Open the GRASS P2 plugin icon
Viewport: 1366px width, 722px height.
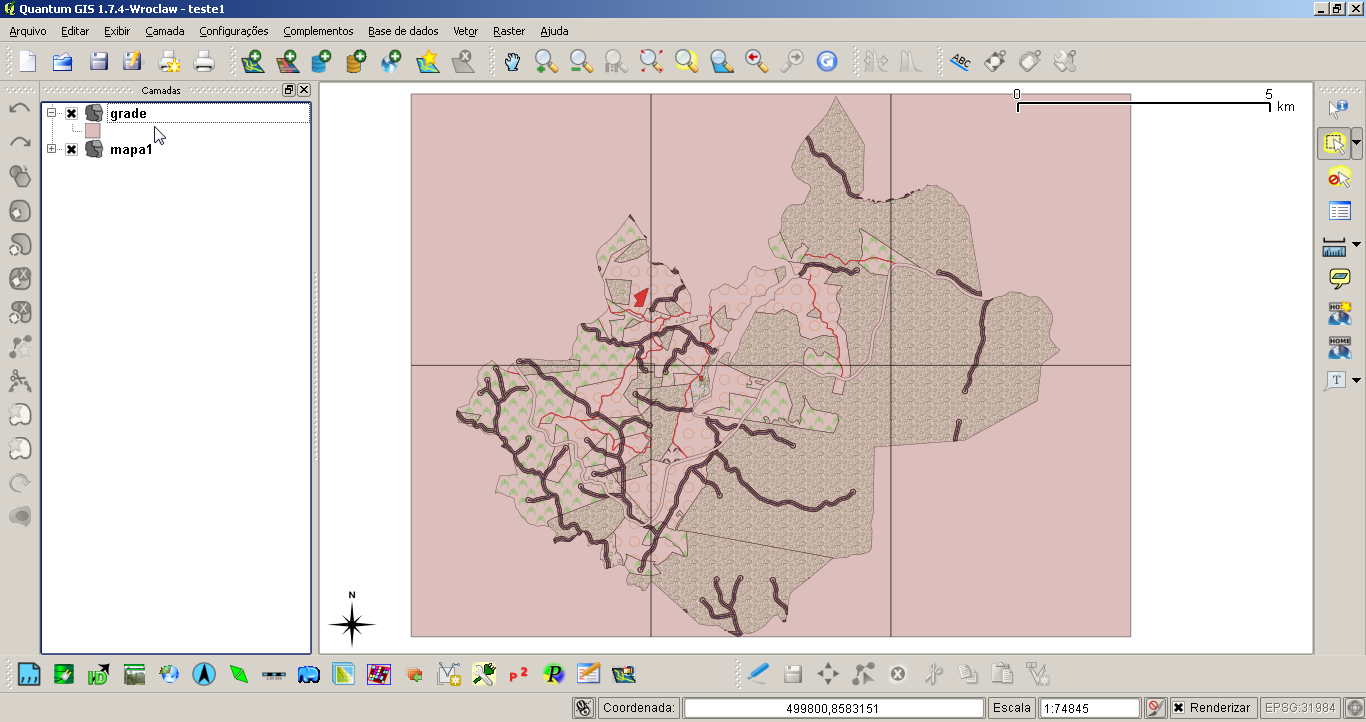(x=518, y=674)
